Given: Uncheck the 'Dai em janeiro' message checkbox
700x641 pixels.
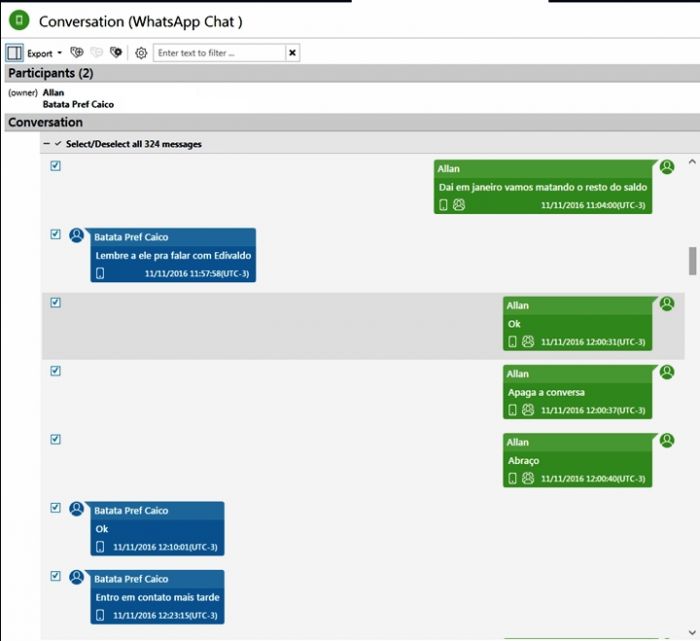Looking at the screenshot, I should click(x=55, y=166).
